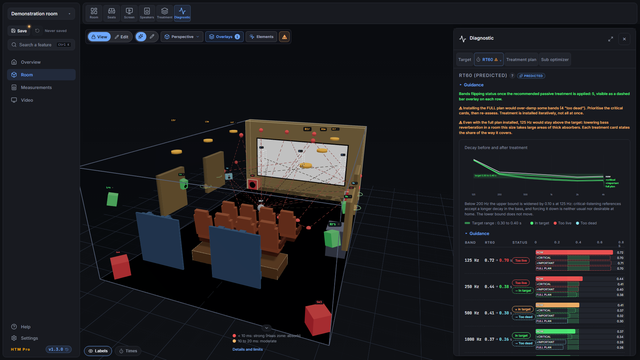Open the Treatment tool
The image size is (640, 360).
(164, 13)
